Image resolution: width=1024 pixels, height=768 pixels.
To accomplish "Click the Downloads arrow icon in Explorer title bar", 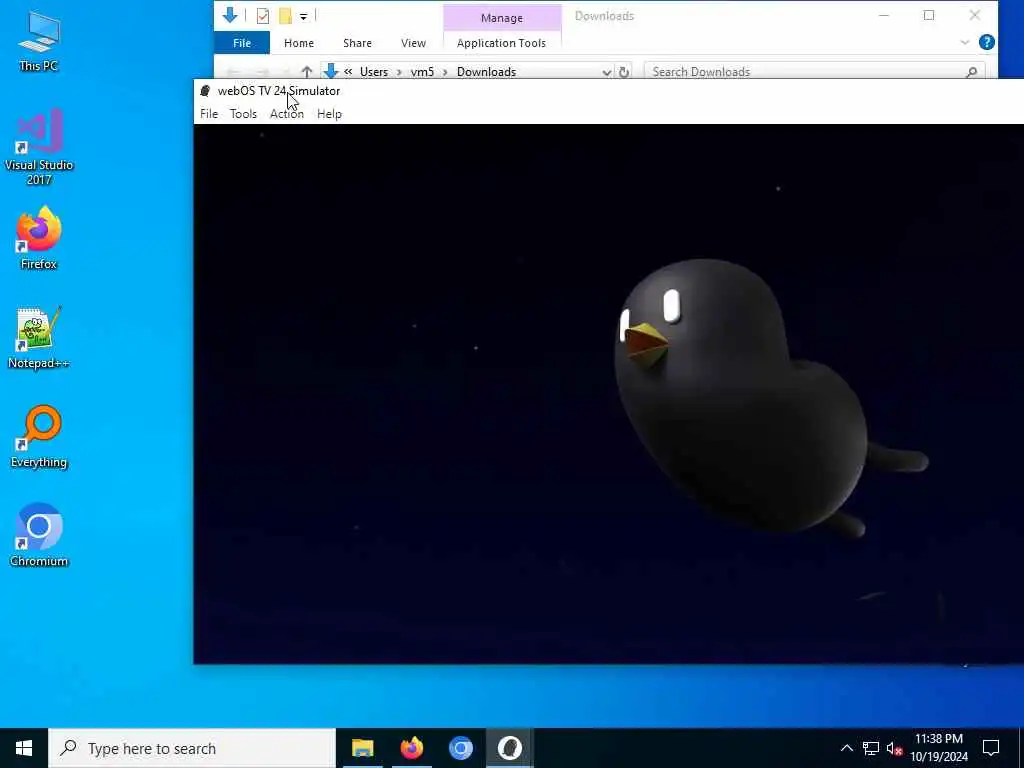I will click(x=230, y=15).
